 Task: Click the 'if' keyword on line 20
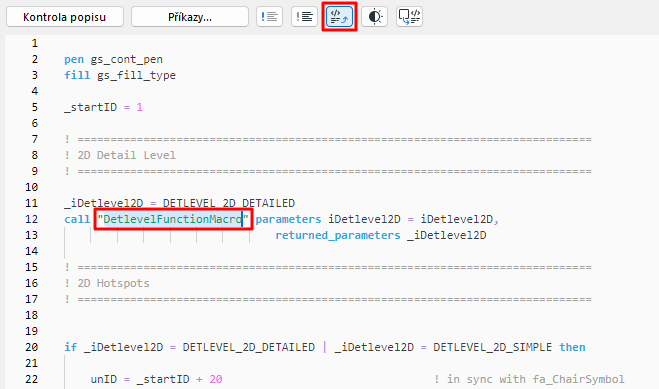click(70, 347)
